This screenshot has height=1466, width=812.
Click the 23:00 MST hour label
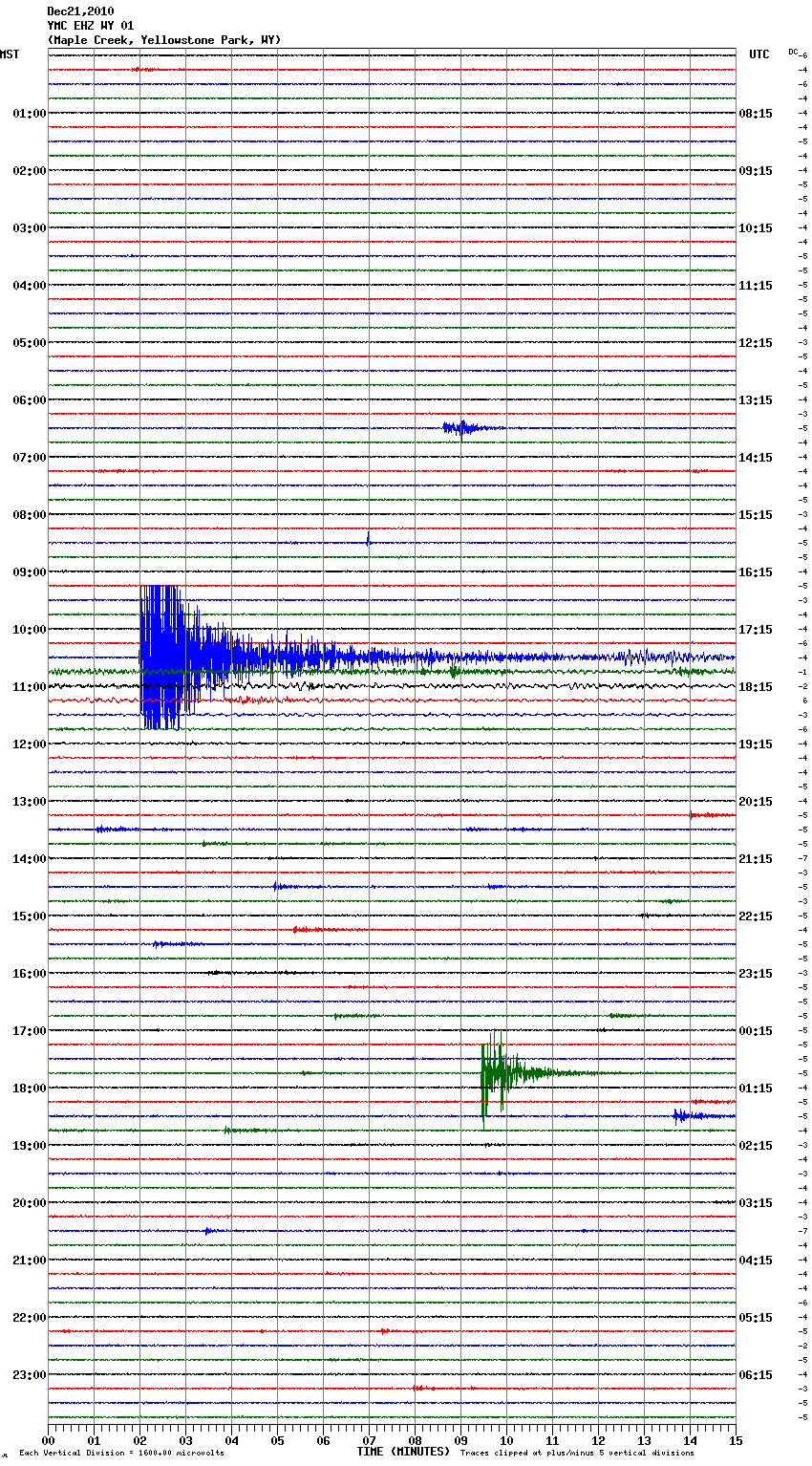[x=30, y=1375]
